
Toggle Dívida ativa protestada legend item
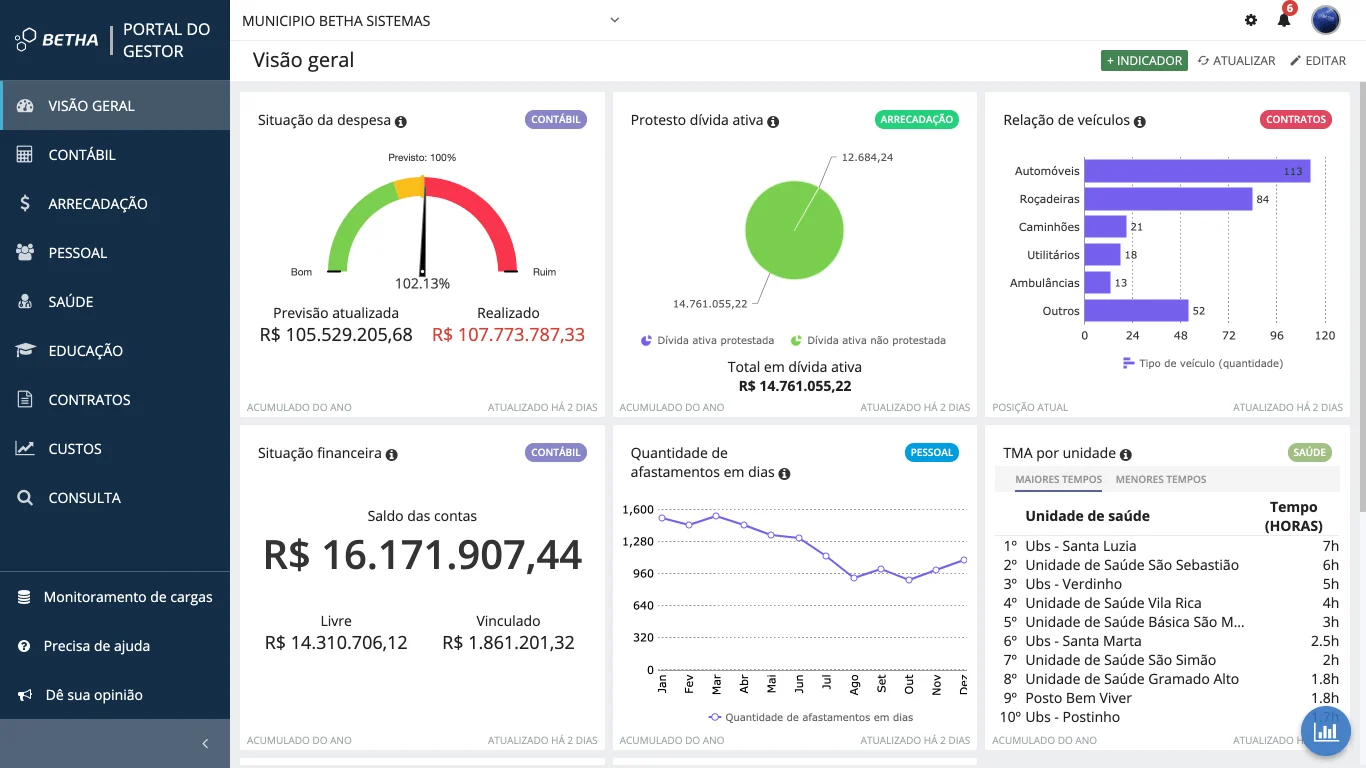click(x=707, y=340)
